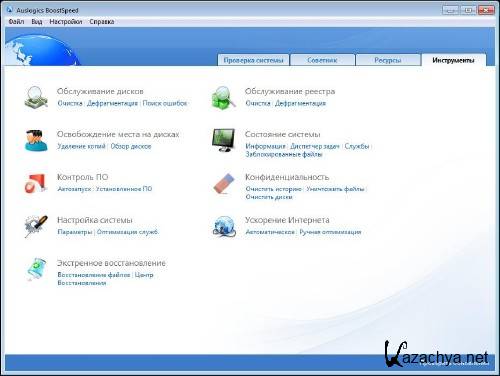
Task: Open the Центр Восстановления link
Action: point(105,279)
